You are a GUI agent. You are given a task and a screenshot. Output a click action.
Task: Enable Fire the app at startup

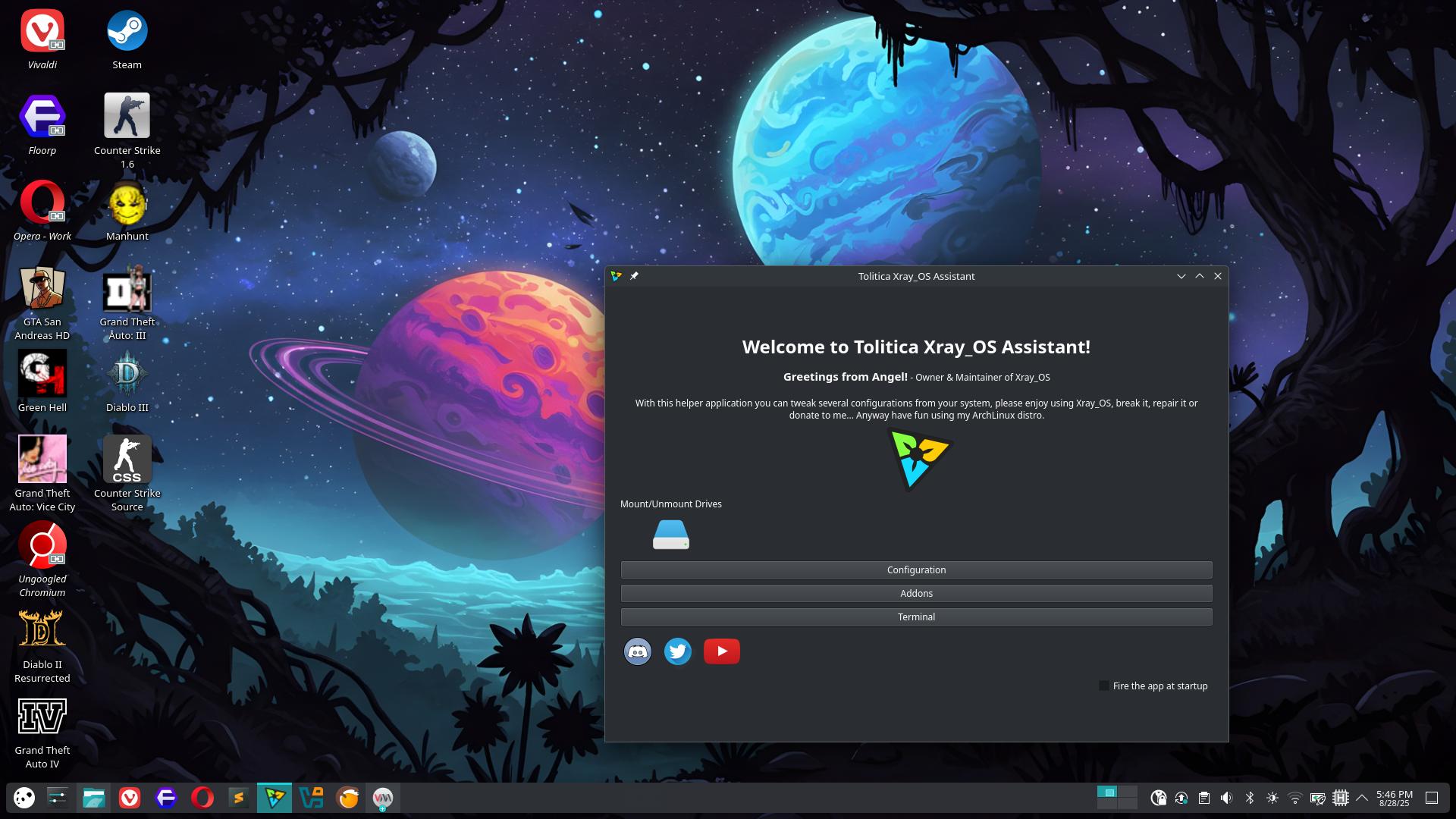[1104, 686]
